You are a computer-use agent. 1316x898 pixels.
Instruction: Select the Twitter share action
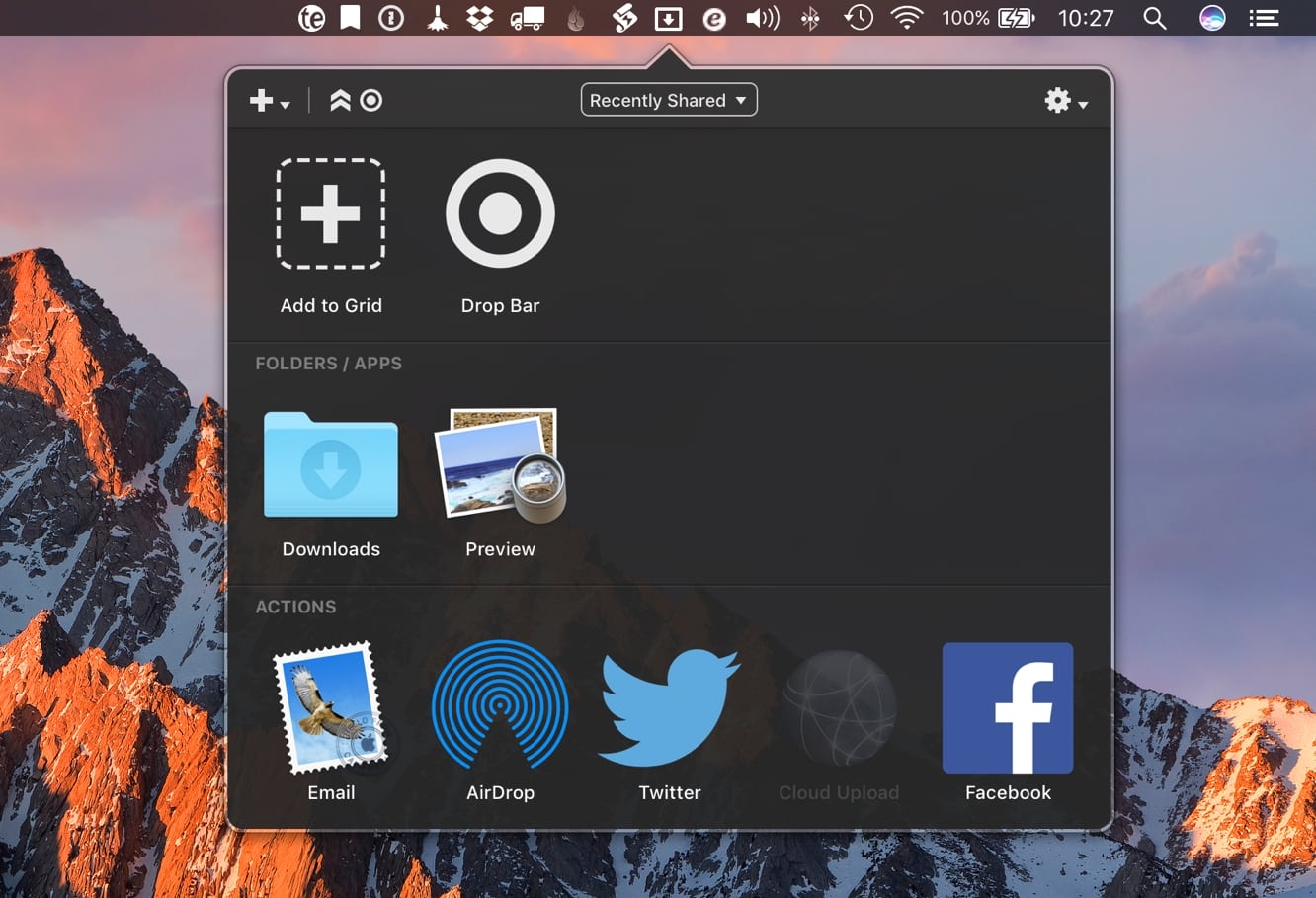(x=669, y=707)
